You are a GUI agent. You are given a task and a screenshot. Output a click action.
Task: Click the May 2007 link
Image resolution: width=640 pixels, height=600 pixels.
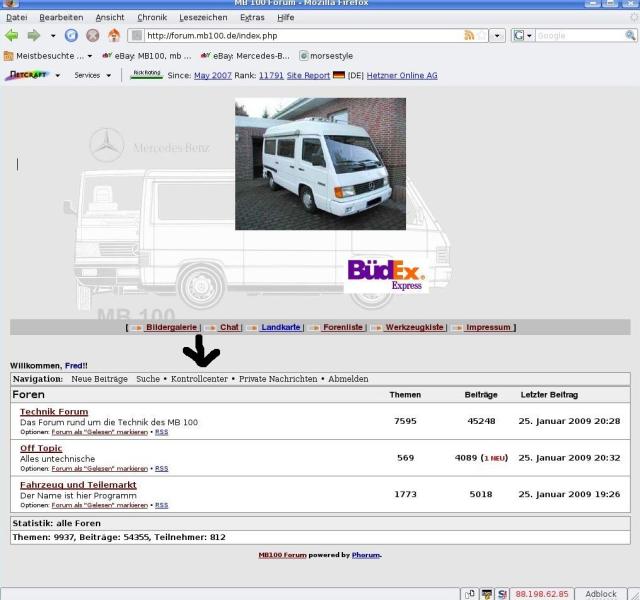[x=213, y=76]
